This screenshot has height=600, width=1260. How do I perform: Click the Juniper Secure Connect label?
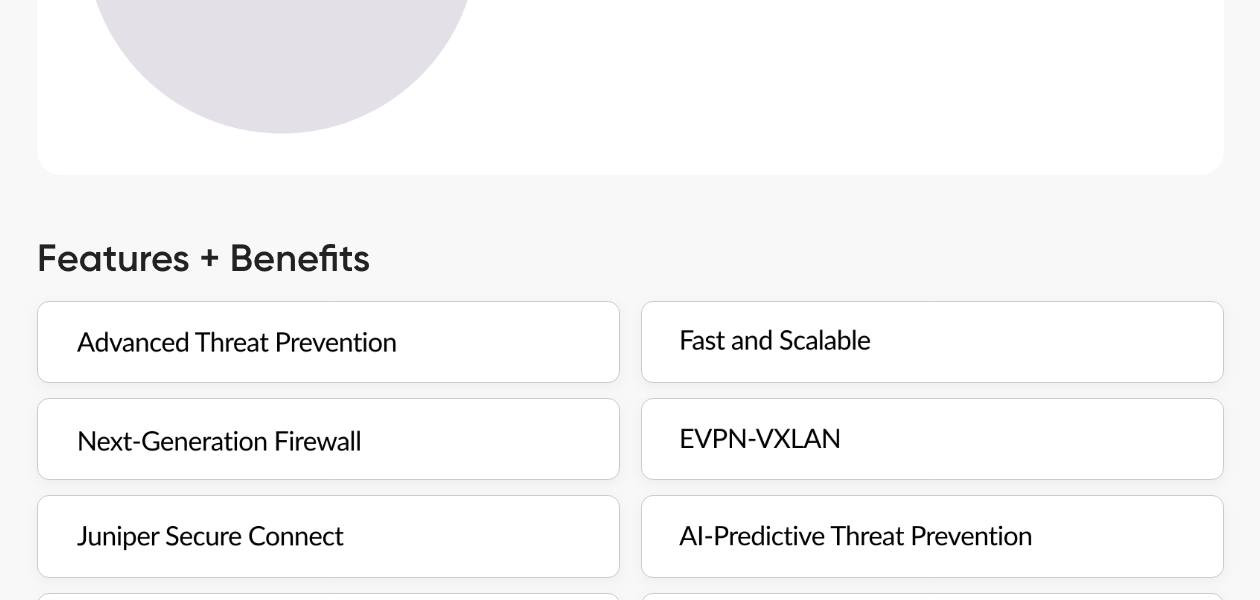pyautogui.click(x=210, y=536)
